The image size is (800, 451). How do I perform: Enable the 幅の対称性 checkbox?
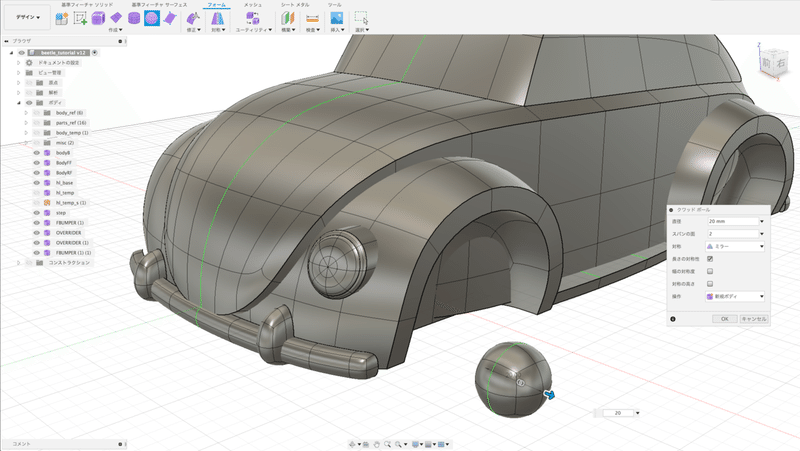[710, 271]
